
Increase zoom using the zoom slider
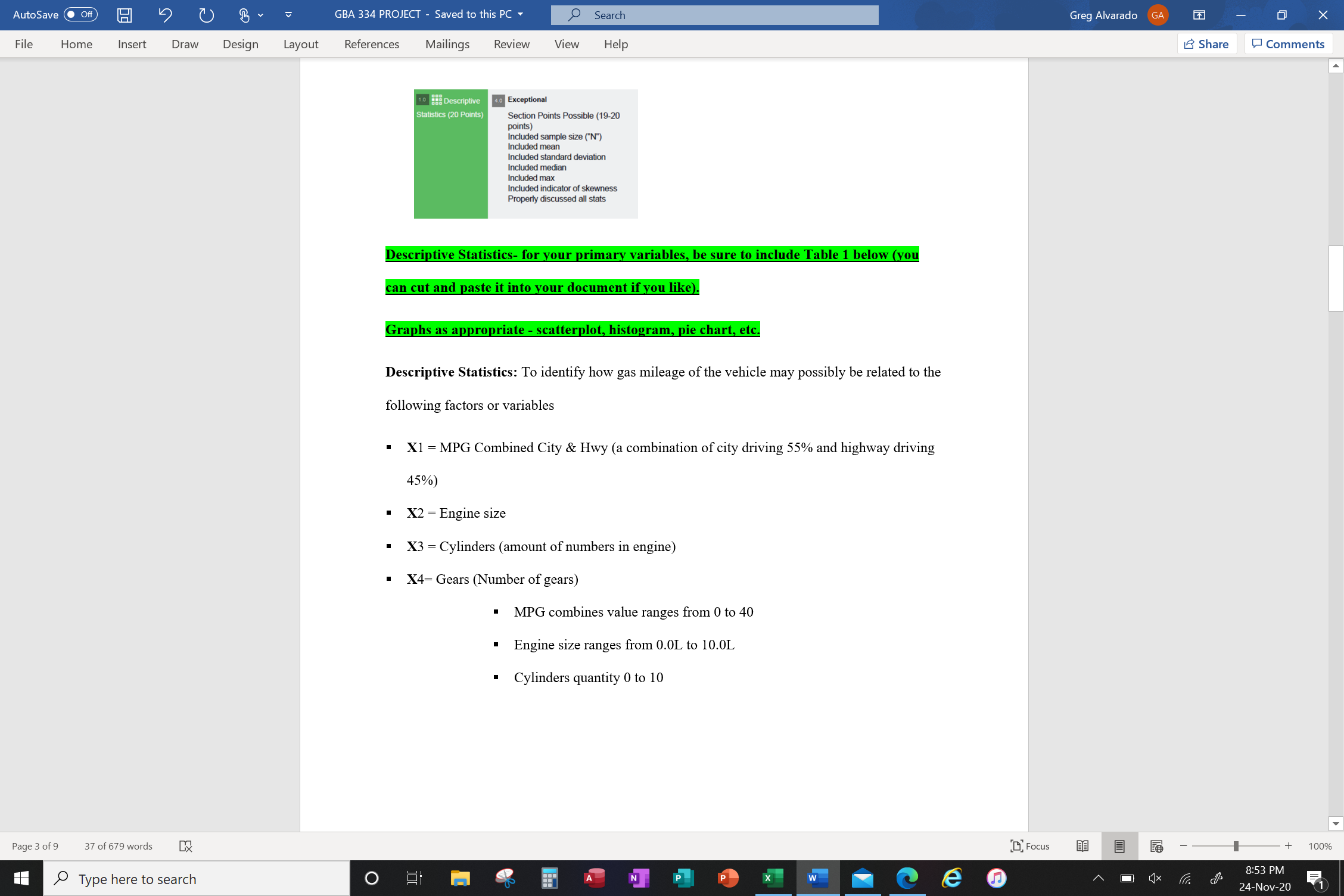[x=1288, y=845]
